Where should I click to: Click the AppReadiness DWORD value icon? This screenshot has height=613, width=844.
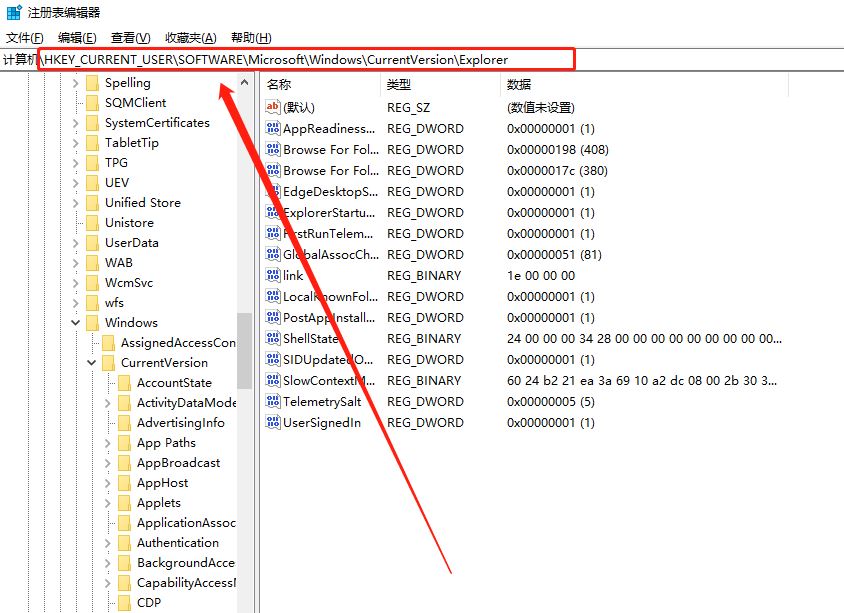click(273, 128)
